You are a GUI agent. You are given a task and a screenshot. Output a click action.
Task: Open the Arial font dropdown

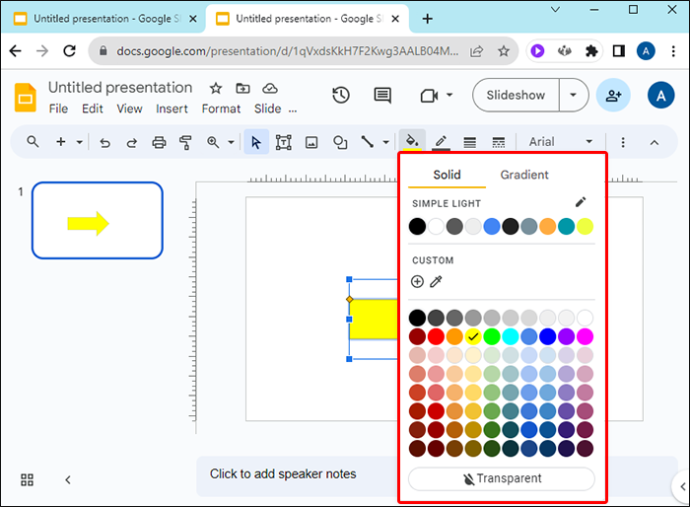[561, 142]
